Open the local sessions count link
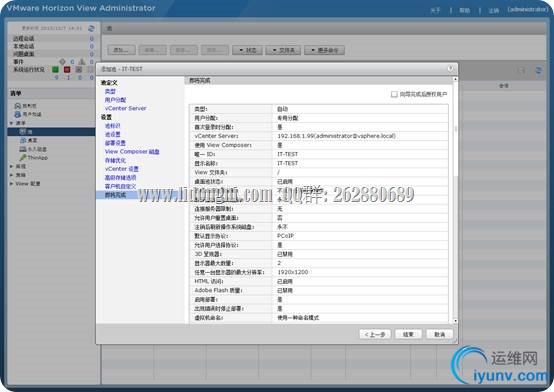The image size is (554, 392). pyautogui.click(x=92, y=46)
